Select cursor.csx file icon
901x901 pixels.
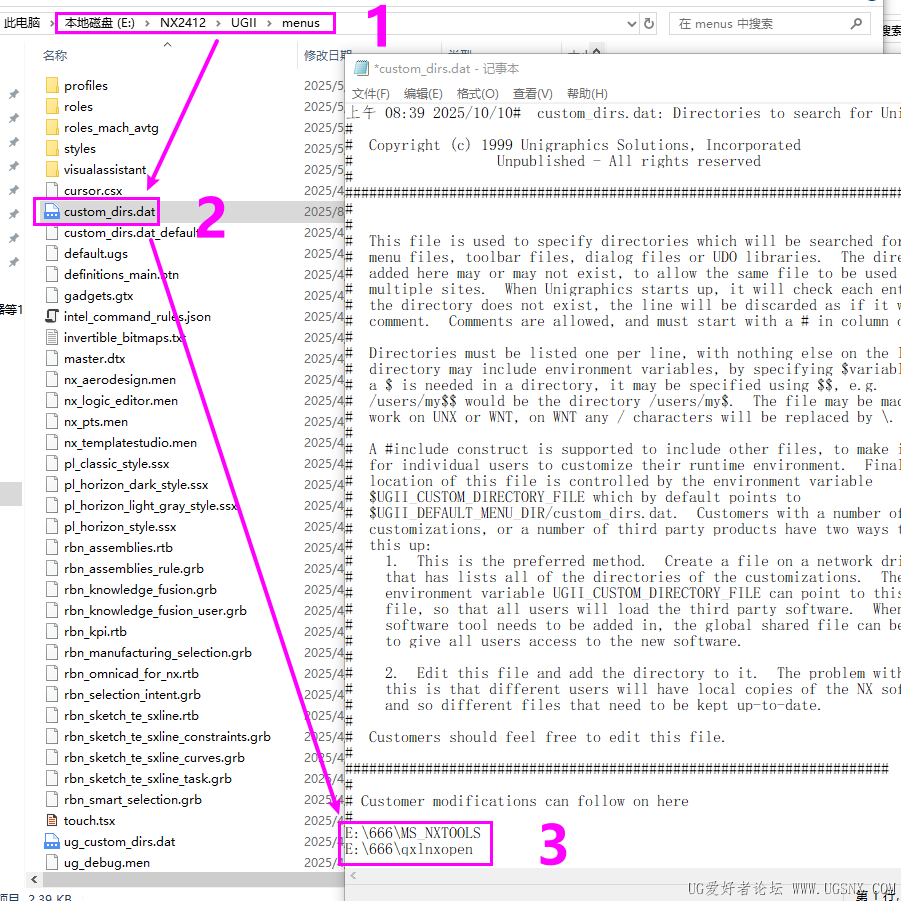[52, 191]
